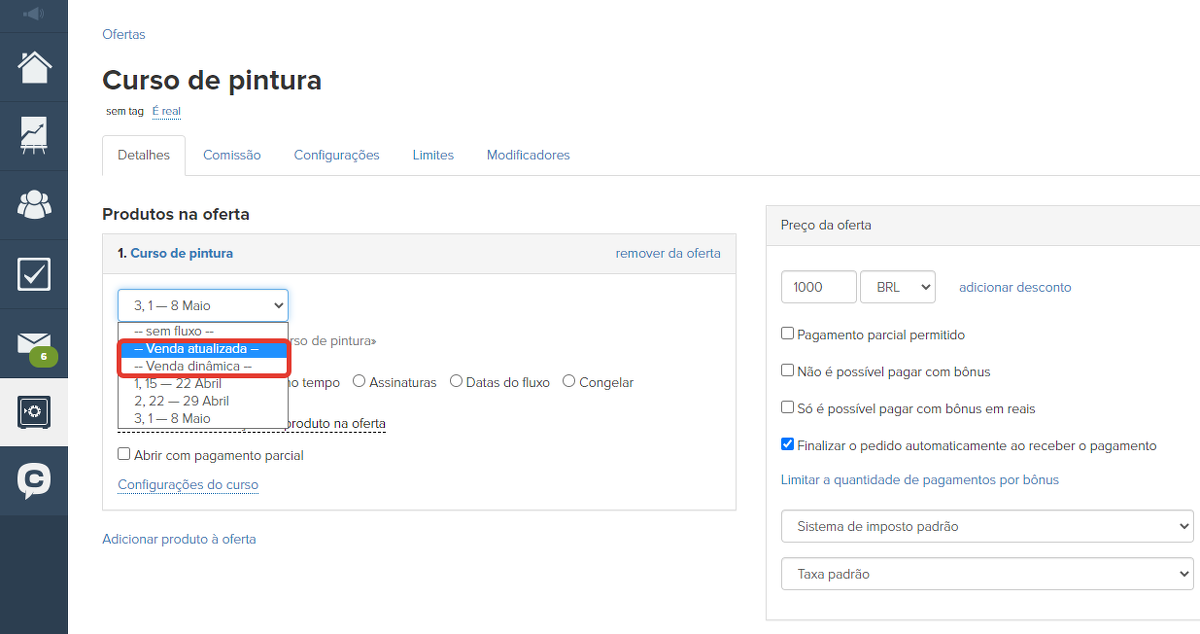Viewport: 1200px width, 634px height.
Task: Open the users group icon in sidebar
Action: [x=34, y=204]
